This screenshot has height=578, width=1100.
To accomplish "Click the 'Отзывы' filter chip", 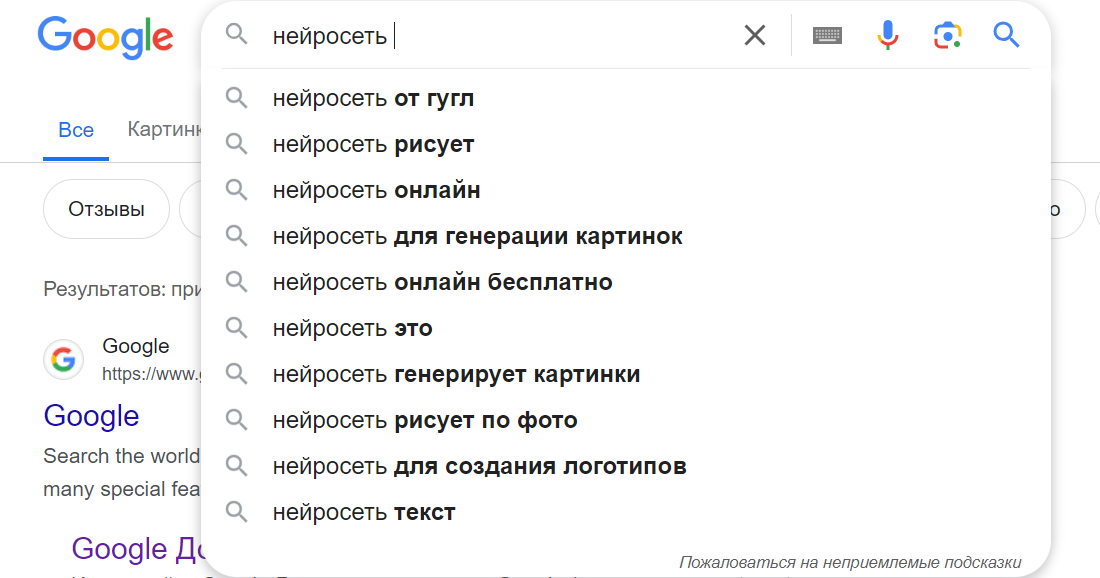I will coord(106,209).
